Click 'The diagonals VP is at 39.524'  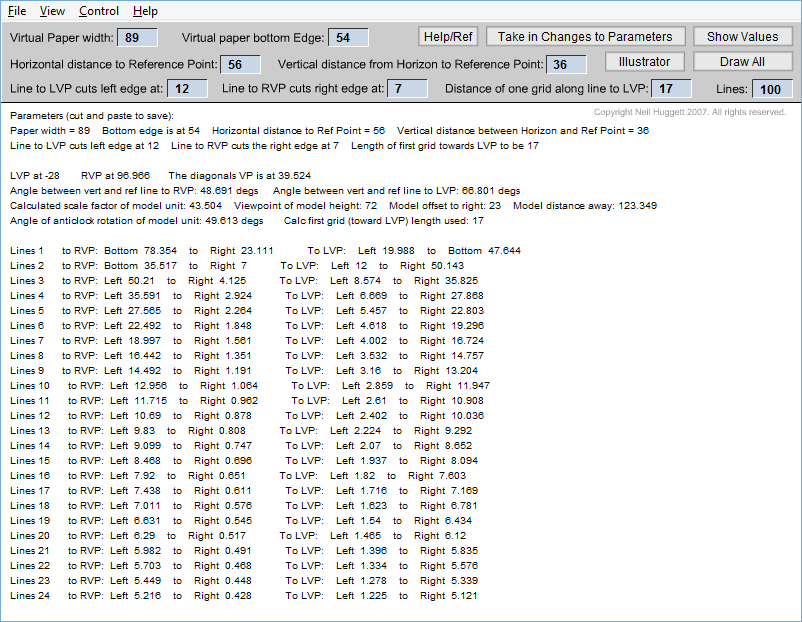click(239, 175)
